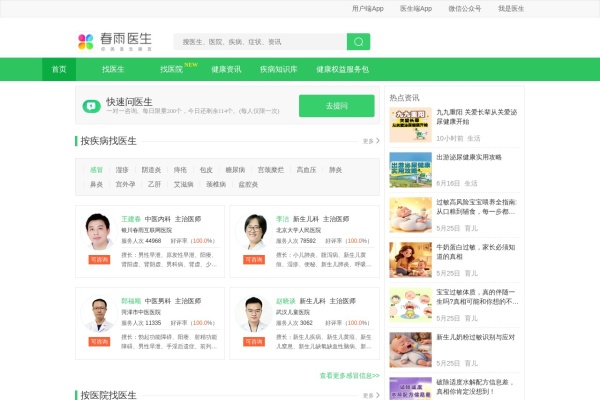The height and width of the screenshot is (400, 600).
Task: Click the green search magnifier button
Action: 358,42
